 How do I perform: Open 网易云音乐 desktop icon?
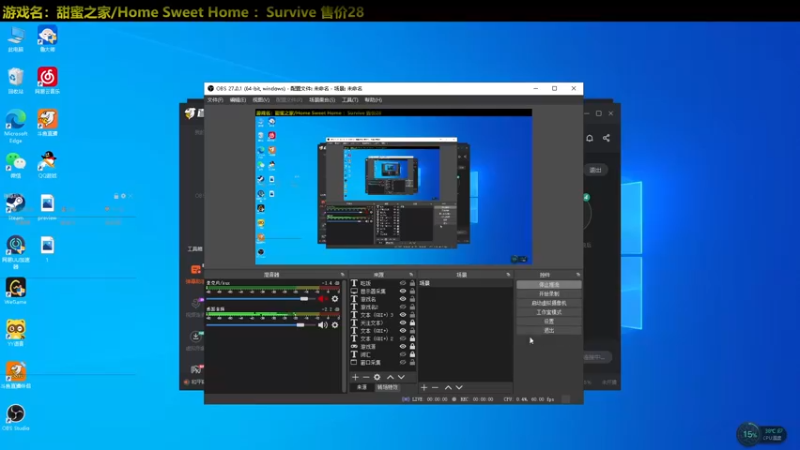coord(47,80)
